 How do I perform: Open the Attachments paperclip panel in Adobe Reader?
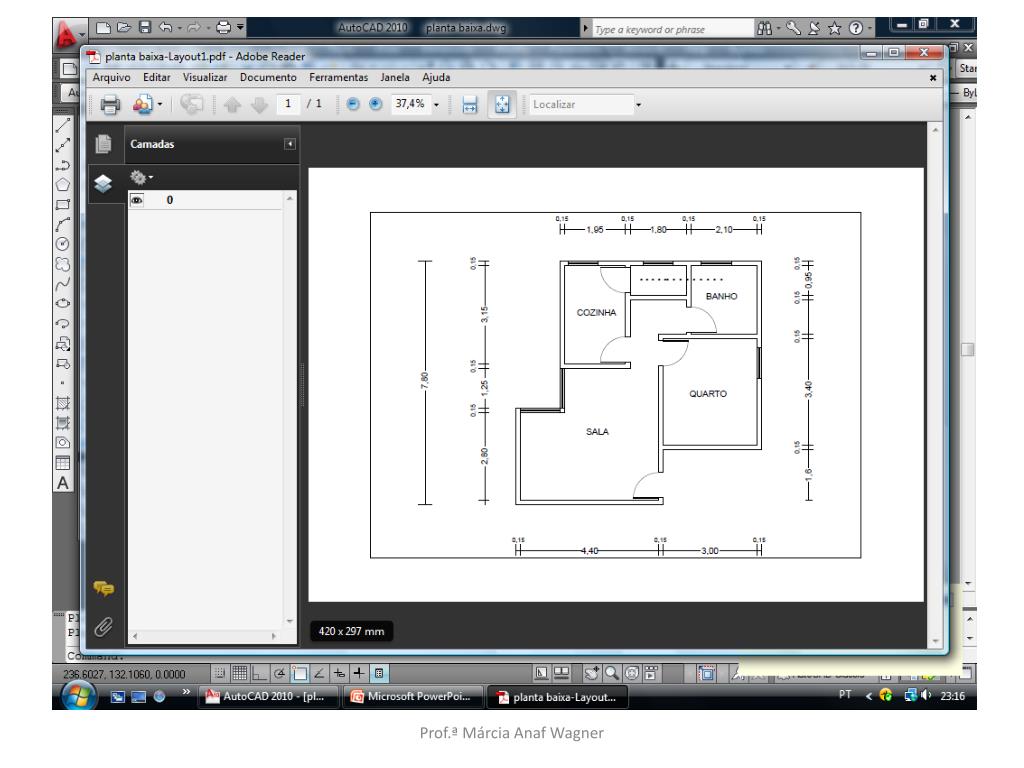click(103, 628)
